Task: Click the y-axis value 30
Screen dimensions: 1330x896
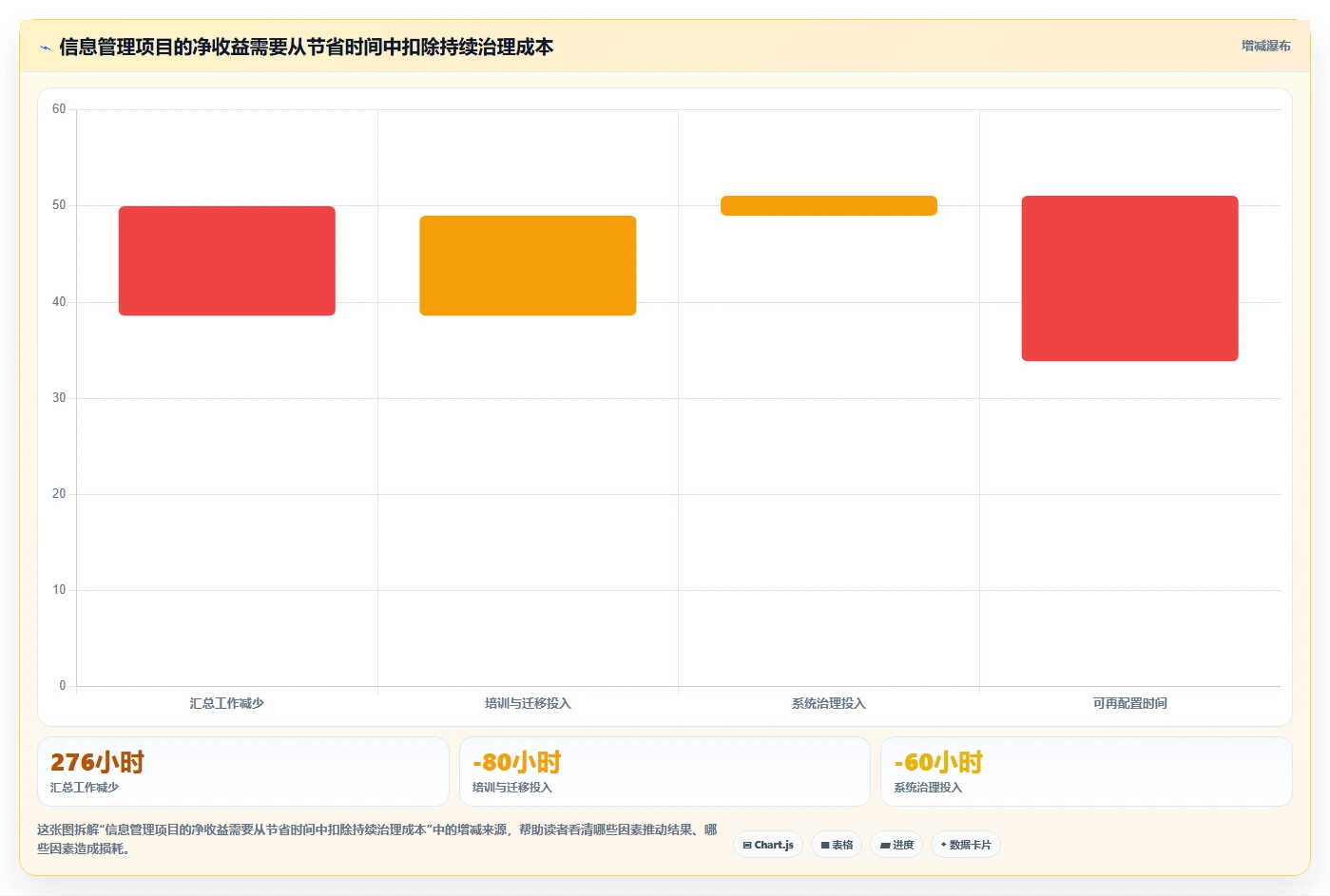Action: coord(59,398)
